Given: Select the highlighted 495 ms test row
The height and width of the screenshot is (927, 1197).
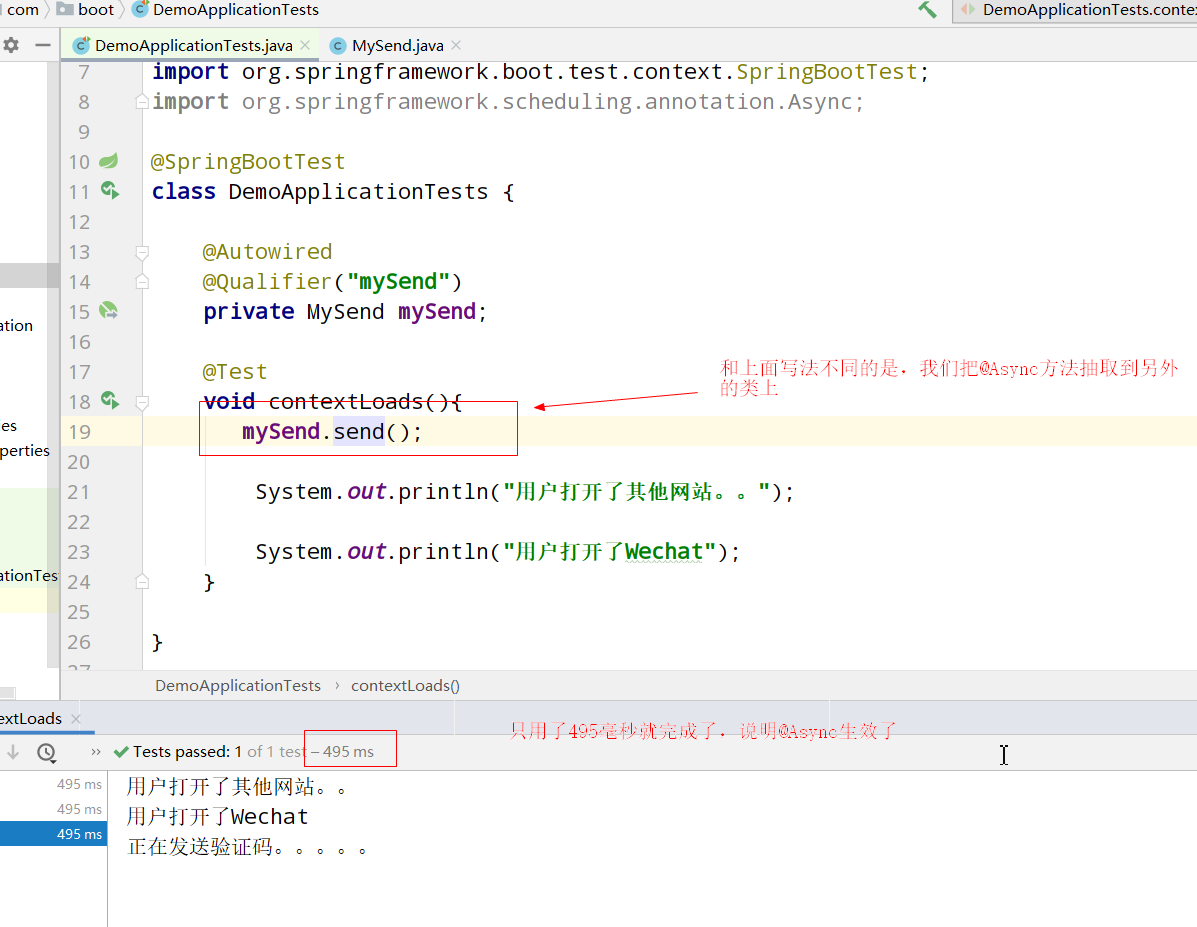Looking at the screenshot, I should point(53,834).
